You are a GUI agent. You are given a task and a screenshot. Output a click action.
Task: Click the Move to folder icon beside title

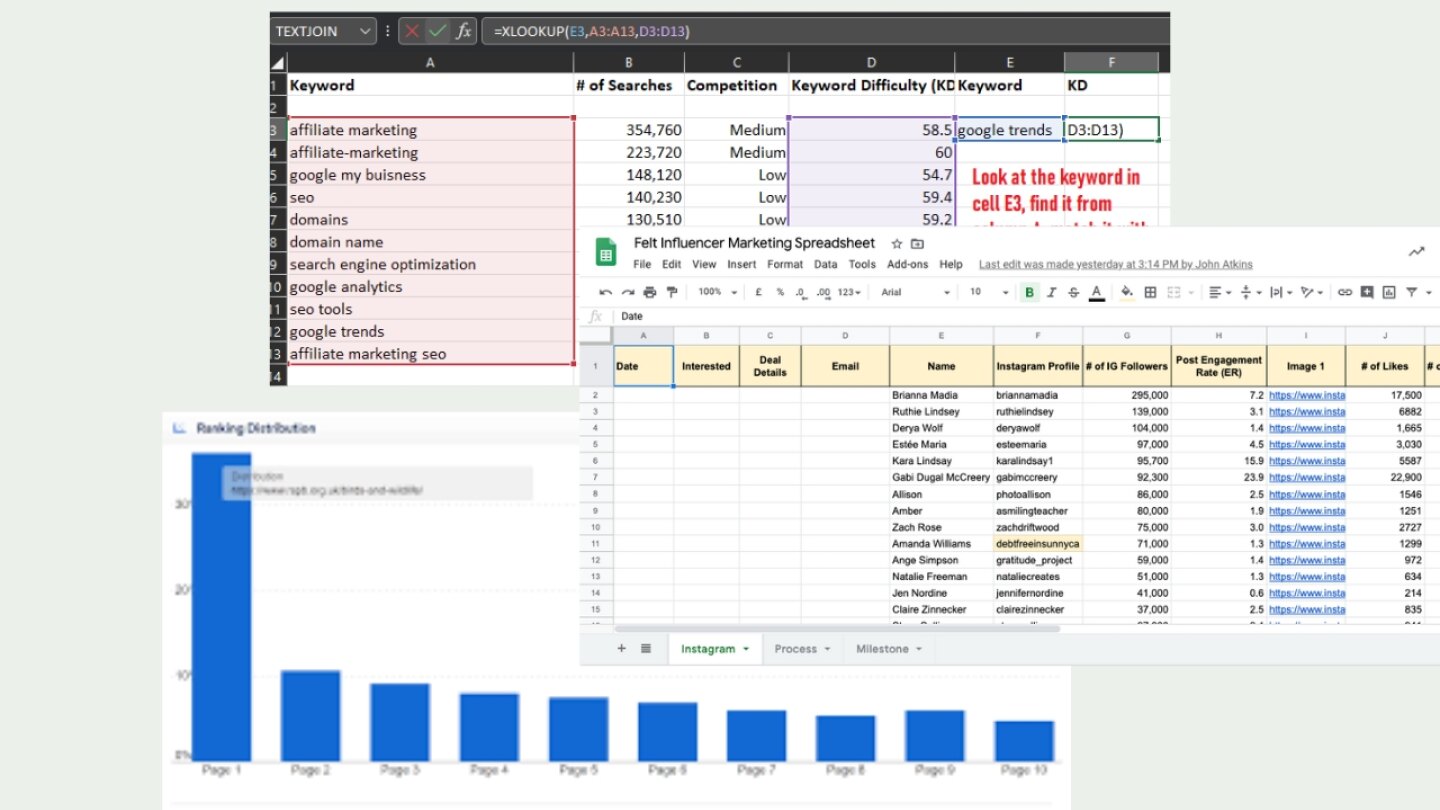pos(918,243)
